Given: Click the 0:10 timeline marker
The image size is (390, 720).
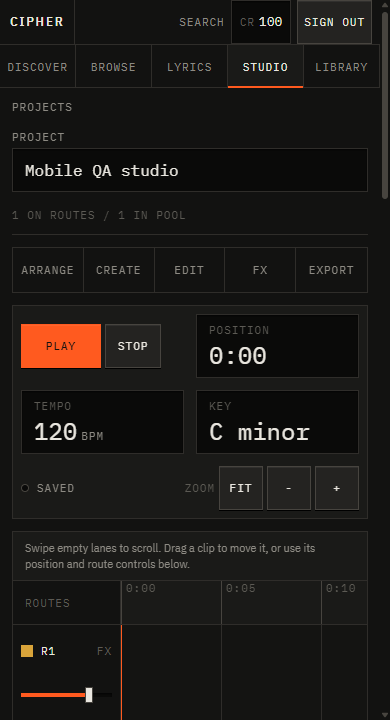Looking at the screenshot, I should pos(341,588).
